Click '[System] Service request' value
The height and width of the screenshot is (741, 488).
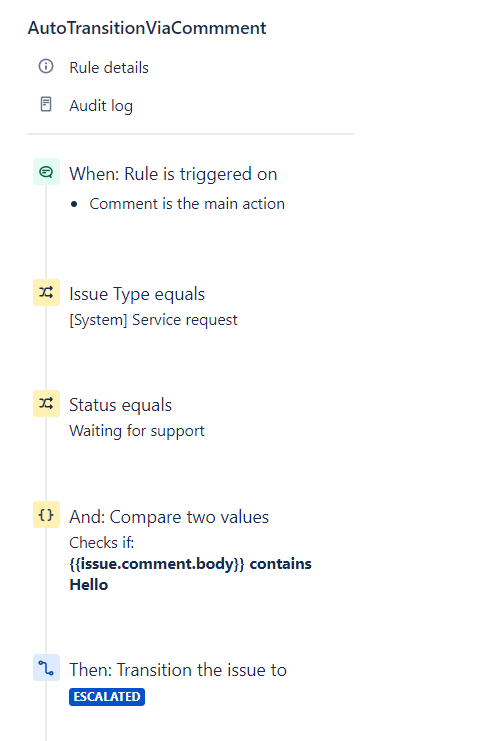tap(154, 320)
